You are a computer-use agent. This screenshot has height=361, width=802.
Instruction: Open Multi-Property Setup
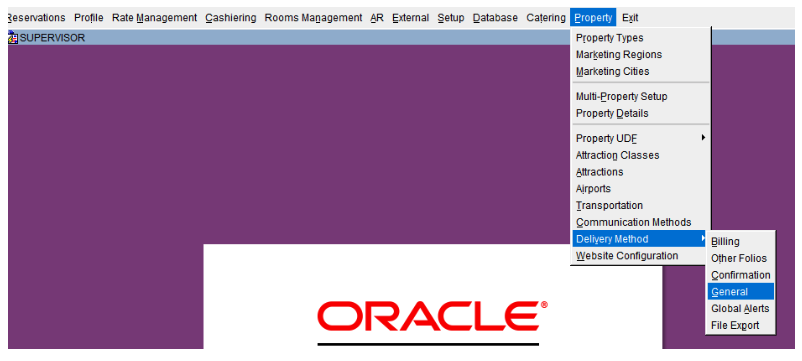(x=621, y=96)
